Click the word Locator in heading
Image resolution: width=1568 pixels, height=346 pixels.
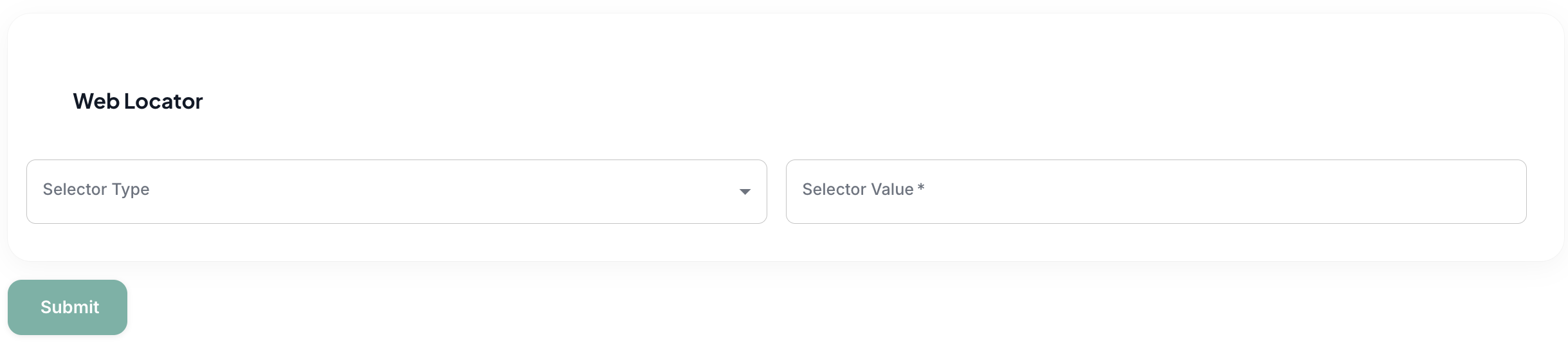point(163,102)
